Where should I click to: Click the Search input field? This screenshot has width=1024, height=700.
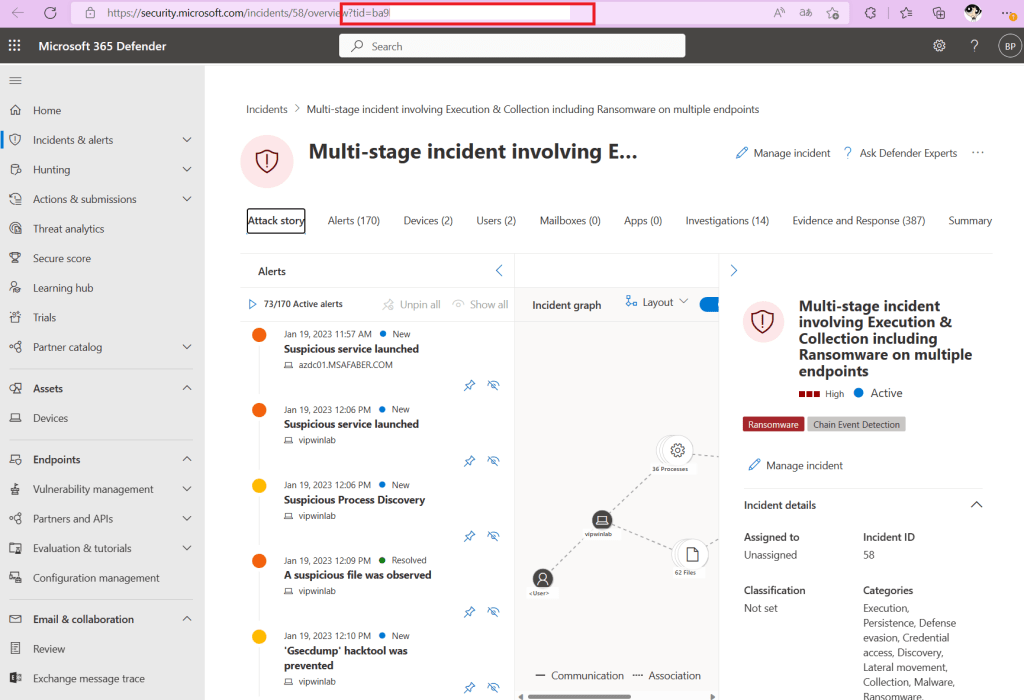512,46
